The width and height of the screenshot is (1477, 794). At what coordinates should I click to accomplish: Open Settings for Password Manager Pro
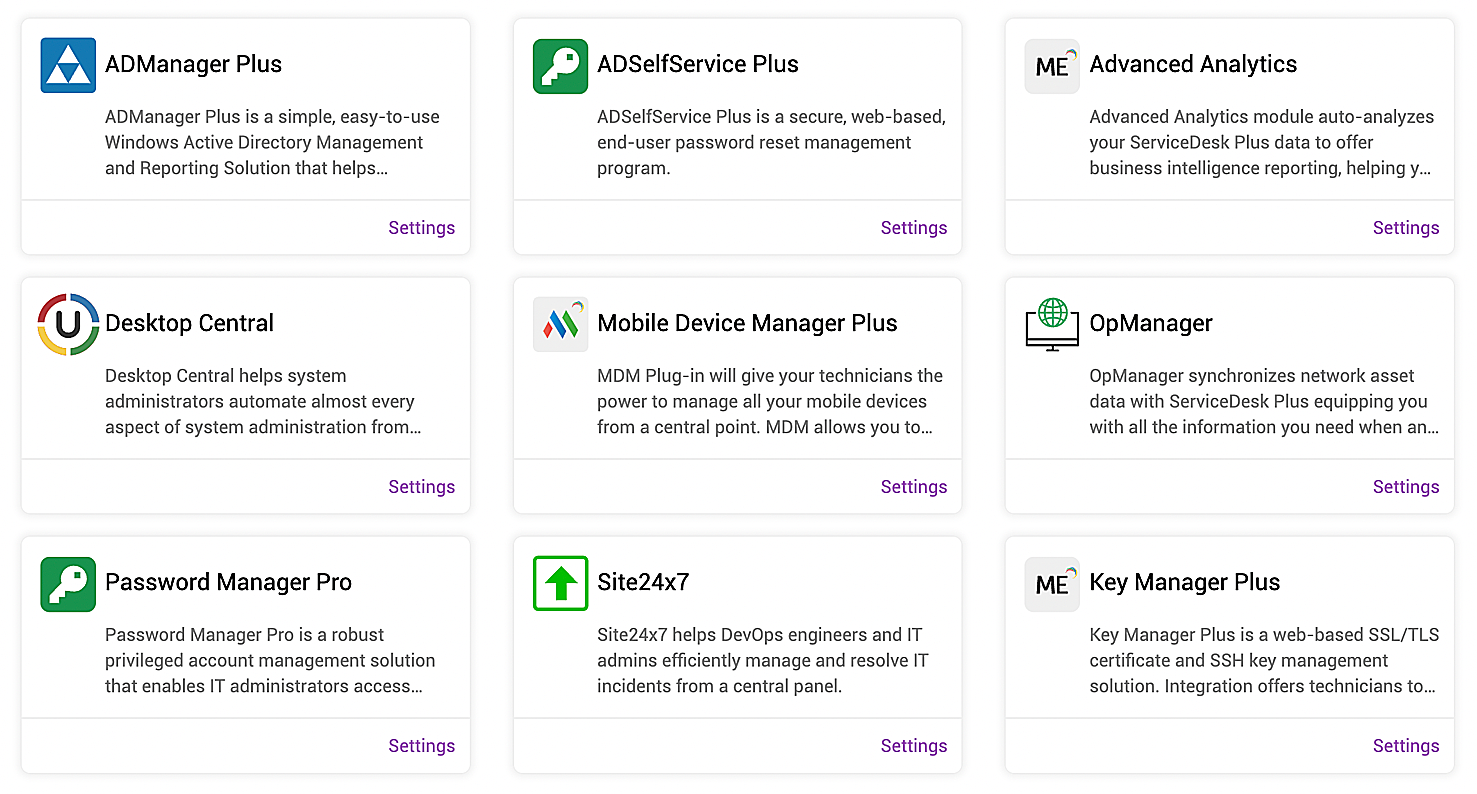point(421,746)
